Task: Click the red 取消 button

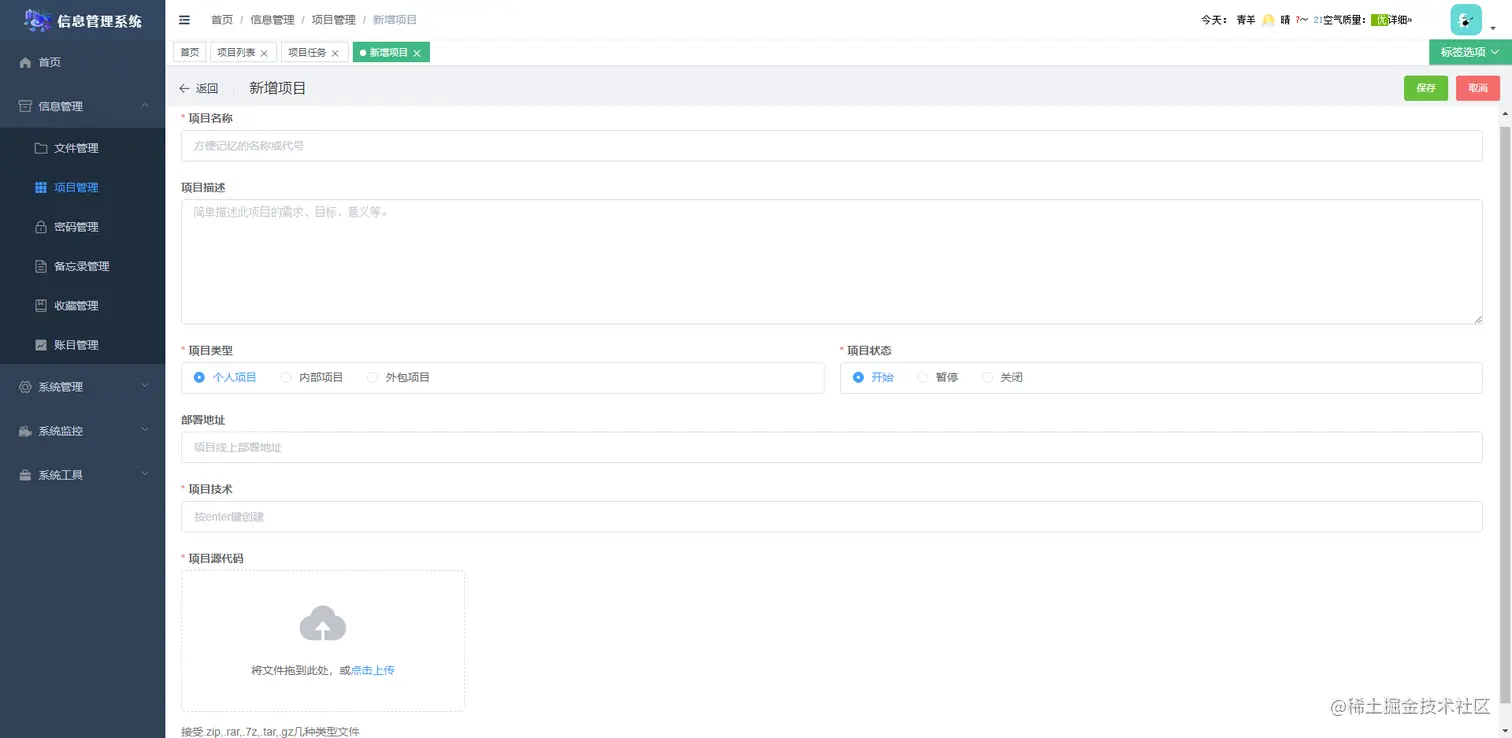Action: tap(1478, 88)
